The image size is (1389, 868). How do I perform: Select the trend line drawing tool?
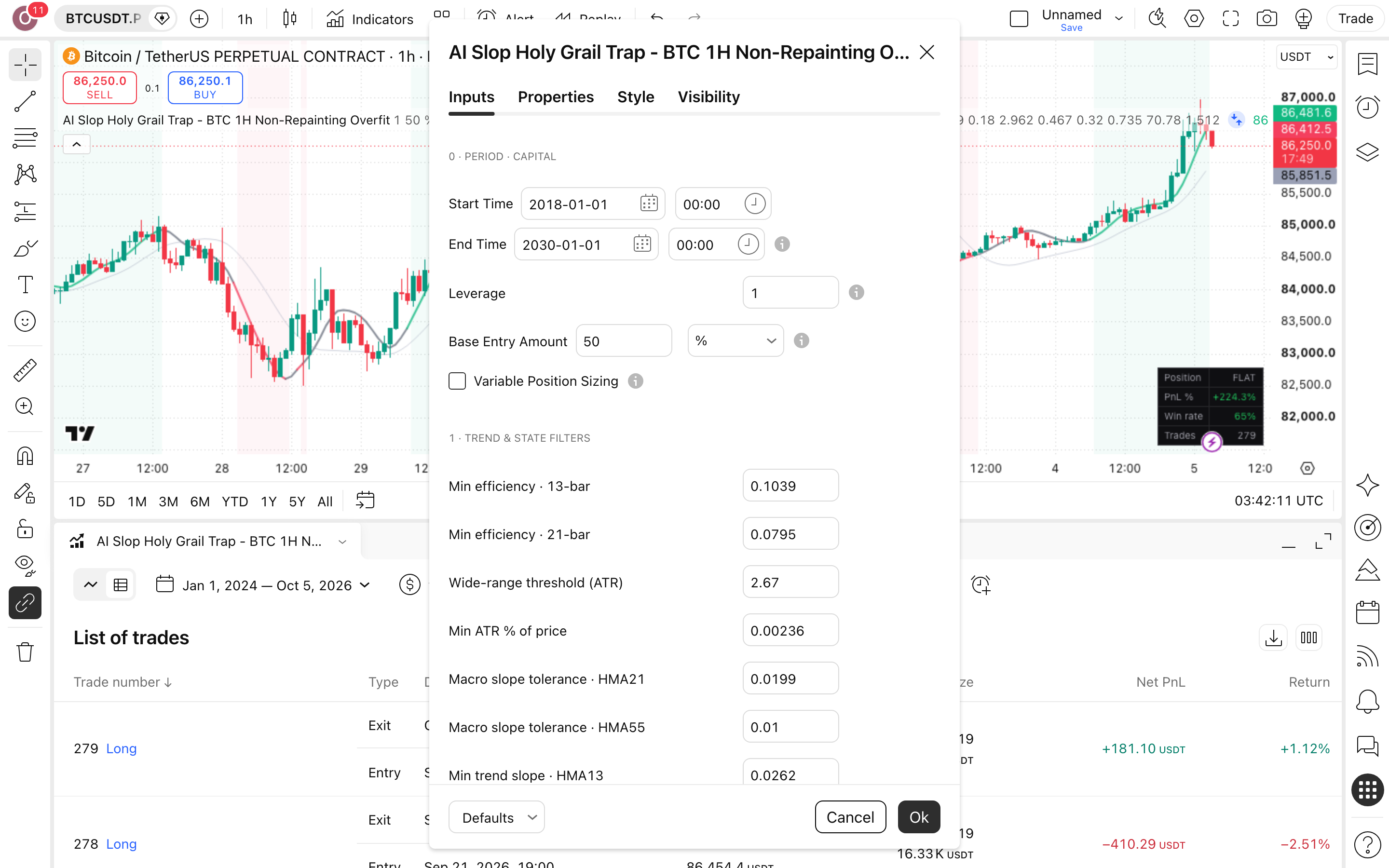click(25, 102)
